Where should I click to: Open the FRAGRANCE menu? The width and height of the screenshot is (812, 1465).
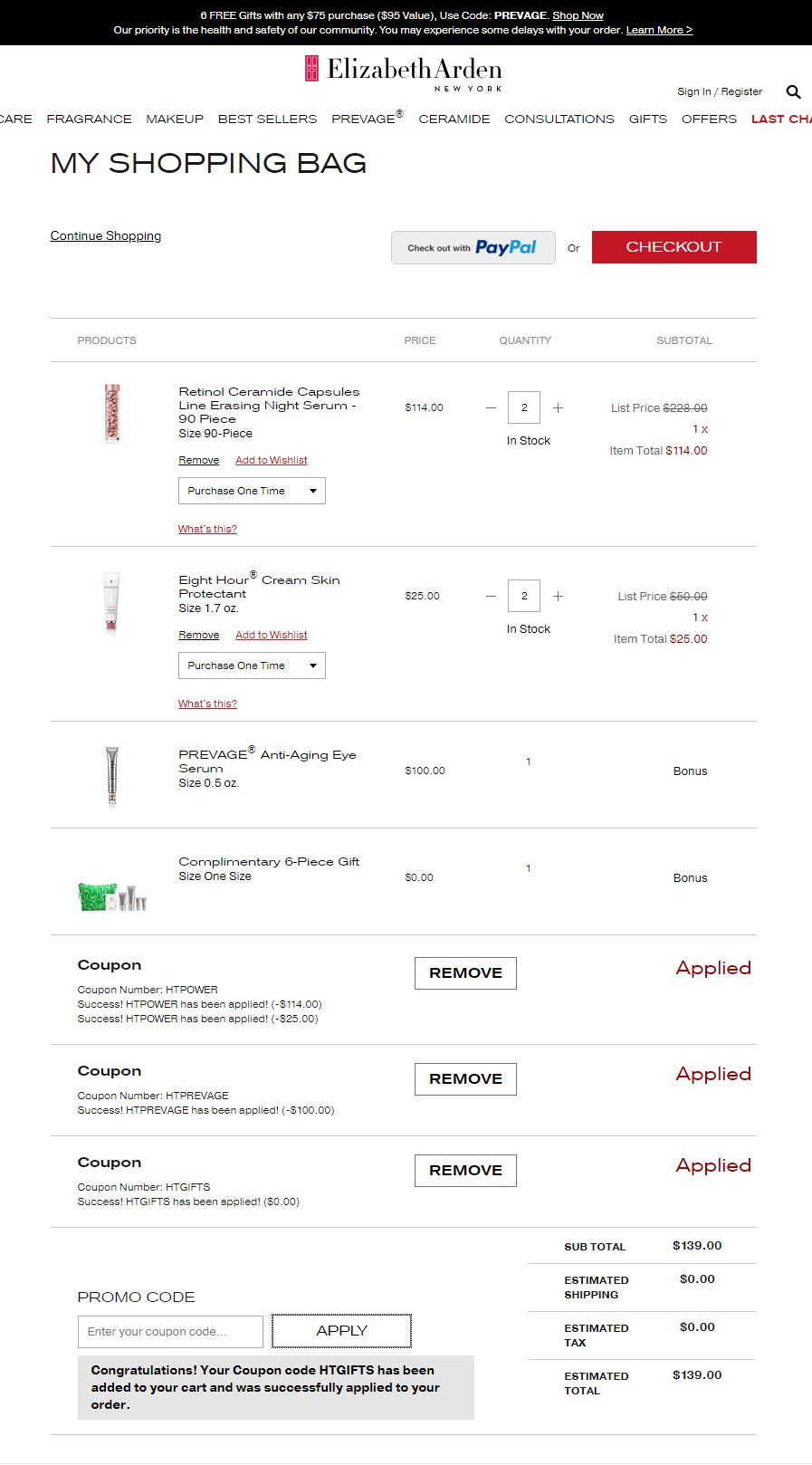coord(89,120)
